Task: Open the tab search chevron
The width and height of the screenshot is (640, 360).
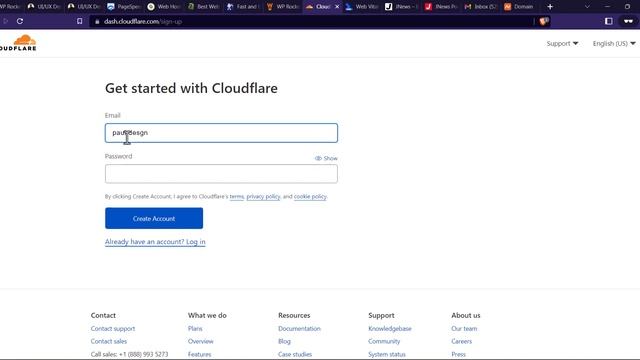Action: coord(587,7)
